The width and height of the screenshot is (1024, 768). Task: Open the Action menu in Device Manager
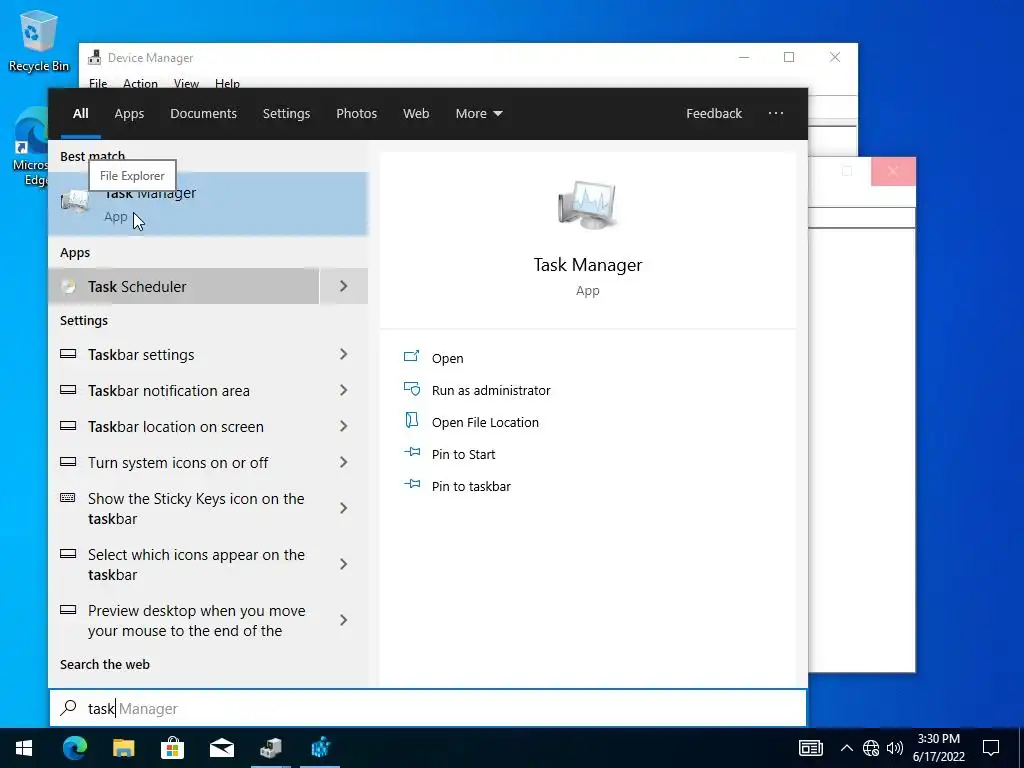140,84
